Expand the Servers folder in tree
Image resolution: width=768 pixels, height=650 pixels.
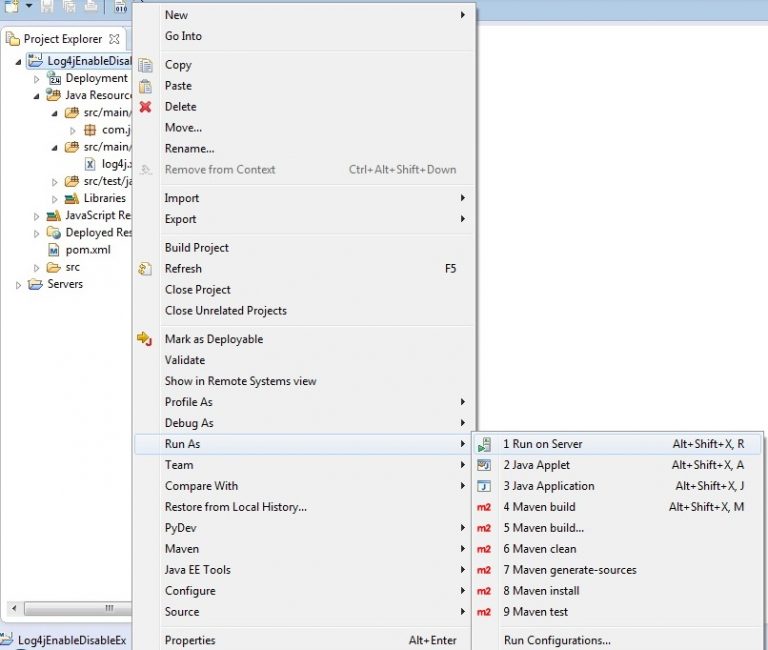(x=18, y=285)
